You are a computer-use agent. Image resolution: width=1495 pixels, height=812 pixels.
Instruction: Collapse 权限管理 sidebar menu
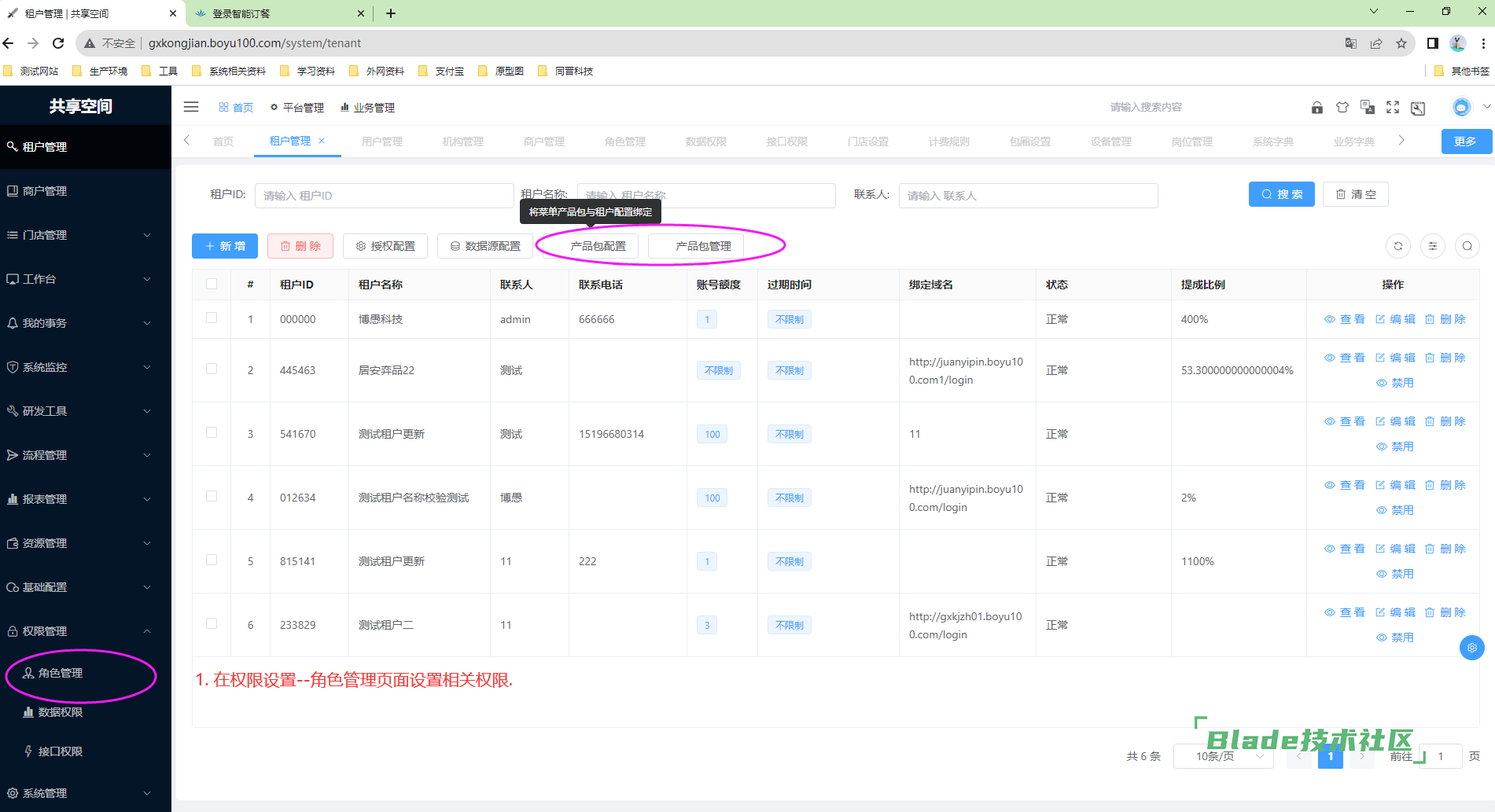coord(86,631)
